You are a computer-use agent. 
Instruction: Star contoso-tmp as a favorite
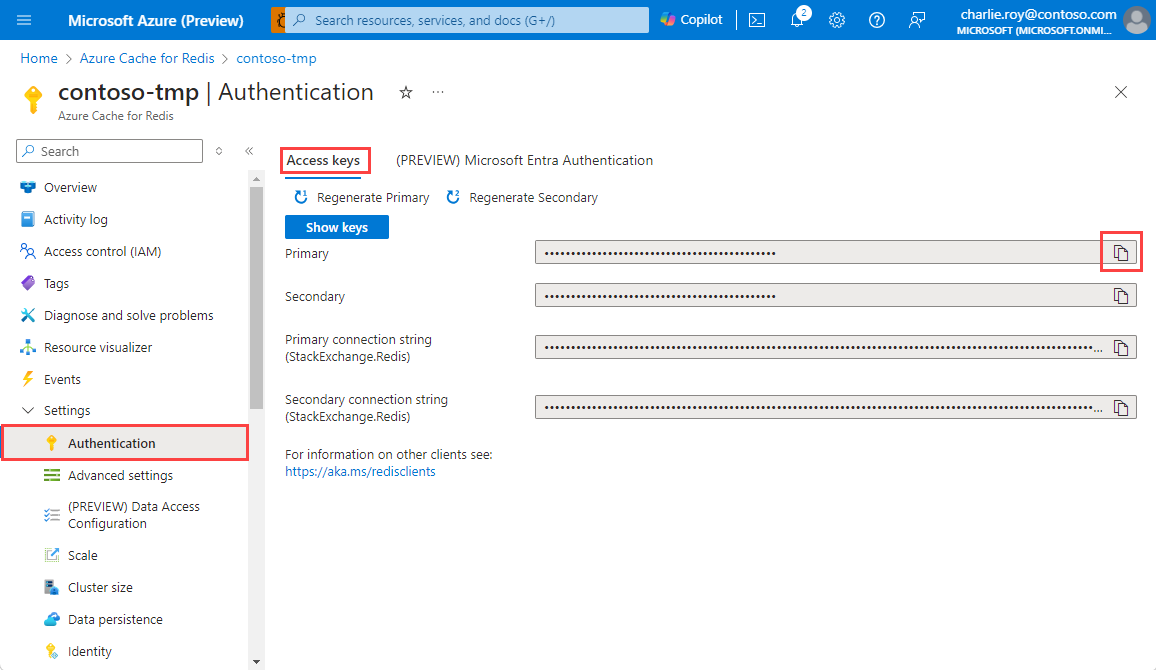pos(405,92)
